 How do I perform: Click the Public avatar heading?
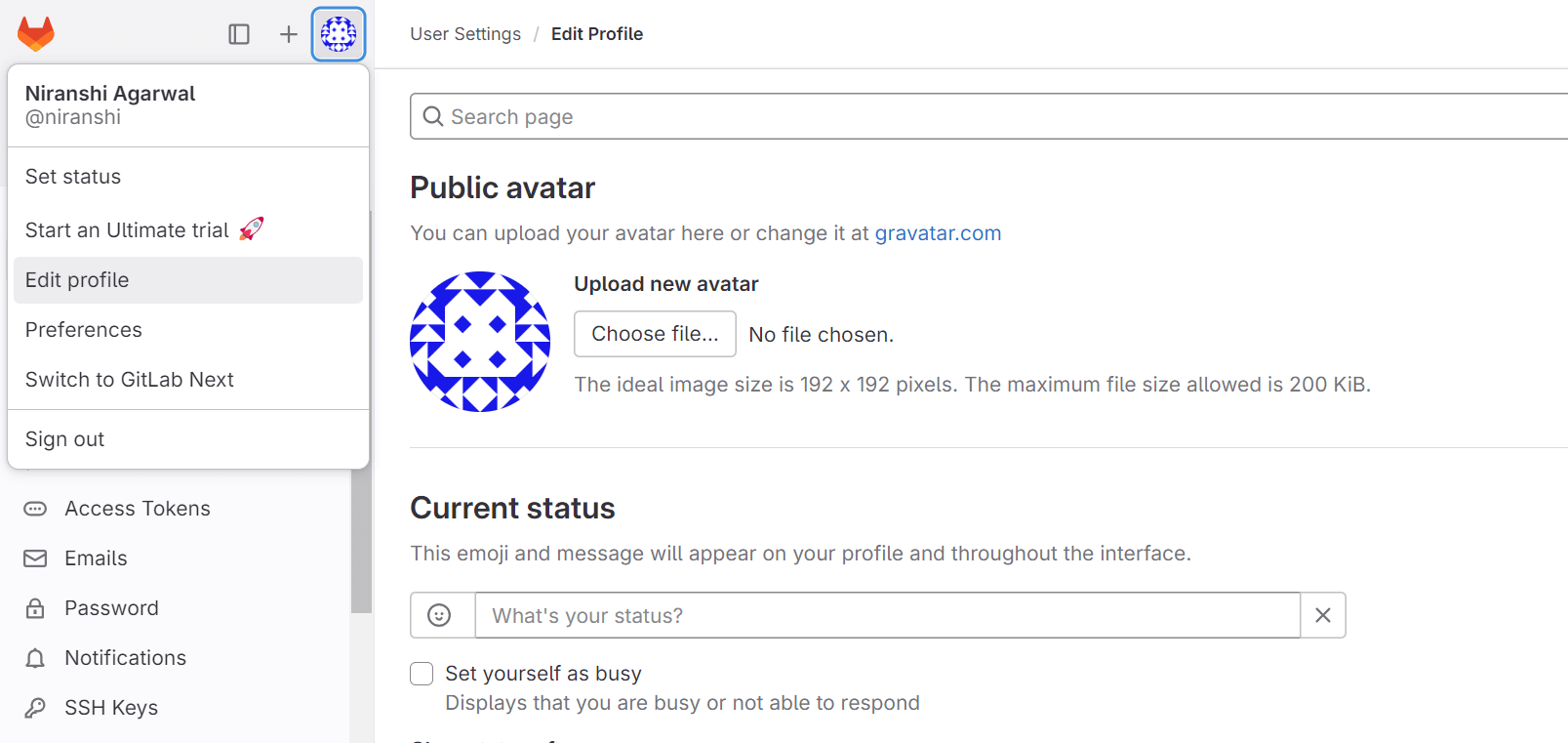point(503,187)
